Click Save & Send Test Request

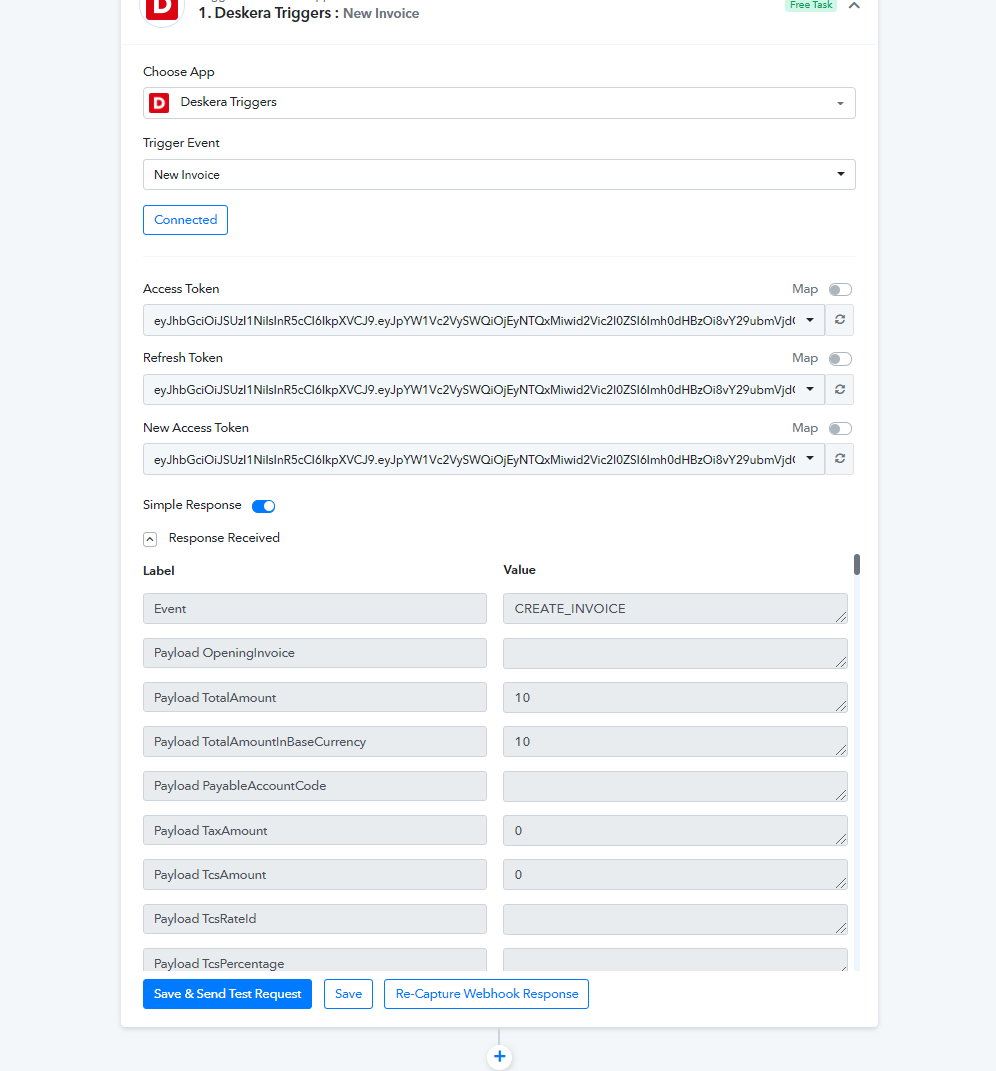click(227, 994)
